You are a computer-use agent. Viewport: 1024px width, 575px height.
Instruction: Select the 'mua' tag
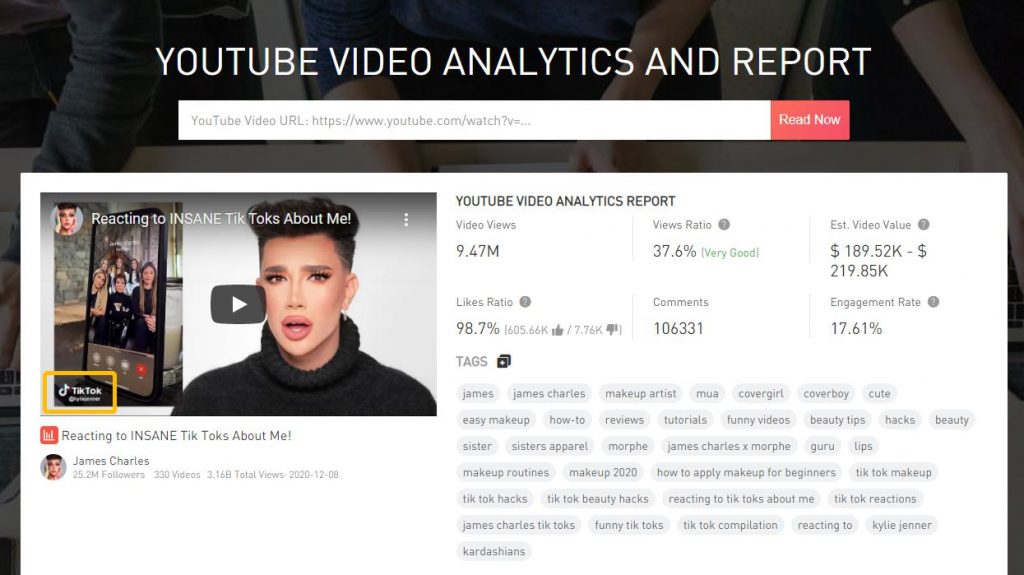(707, 393)
